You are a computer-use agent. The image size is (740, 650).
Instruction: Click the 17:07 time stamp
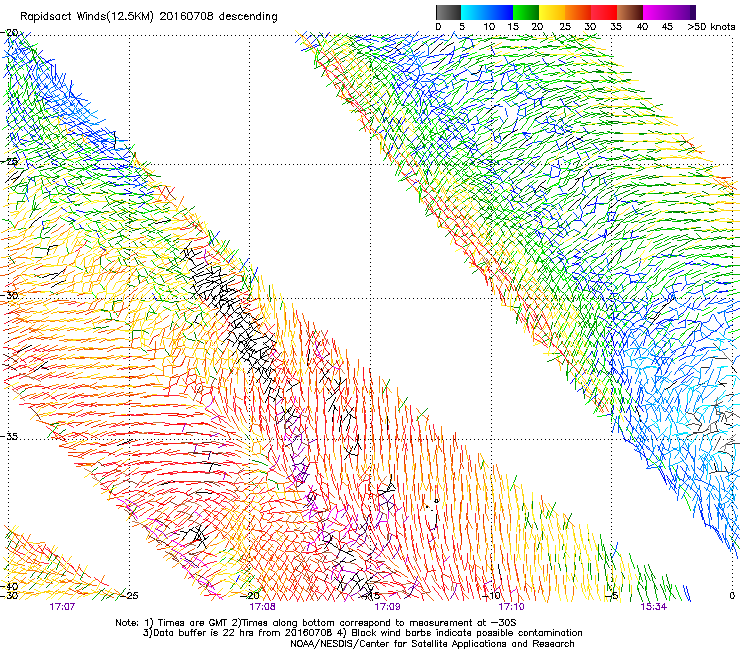tap(62, 606)
